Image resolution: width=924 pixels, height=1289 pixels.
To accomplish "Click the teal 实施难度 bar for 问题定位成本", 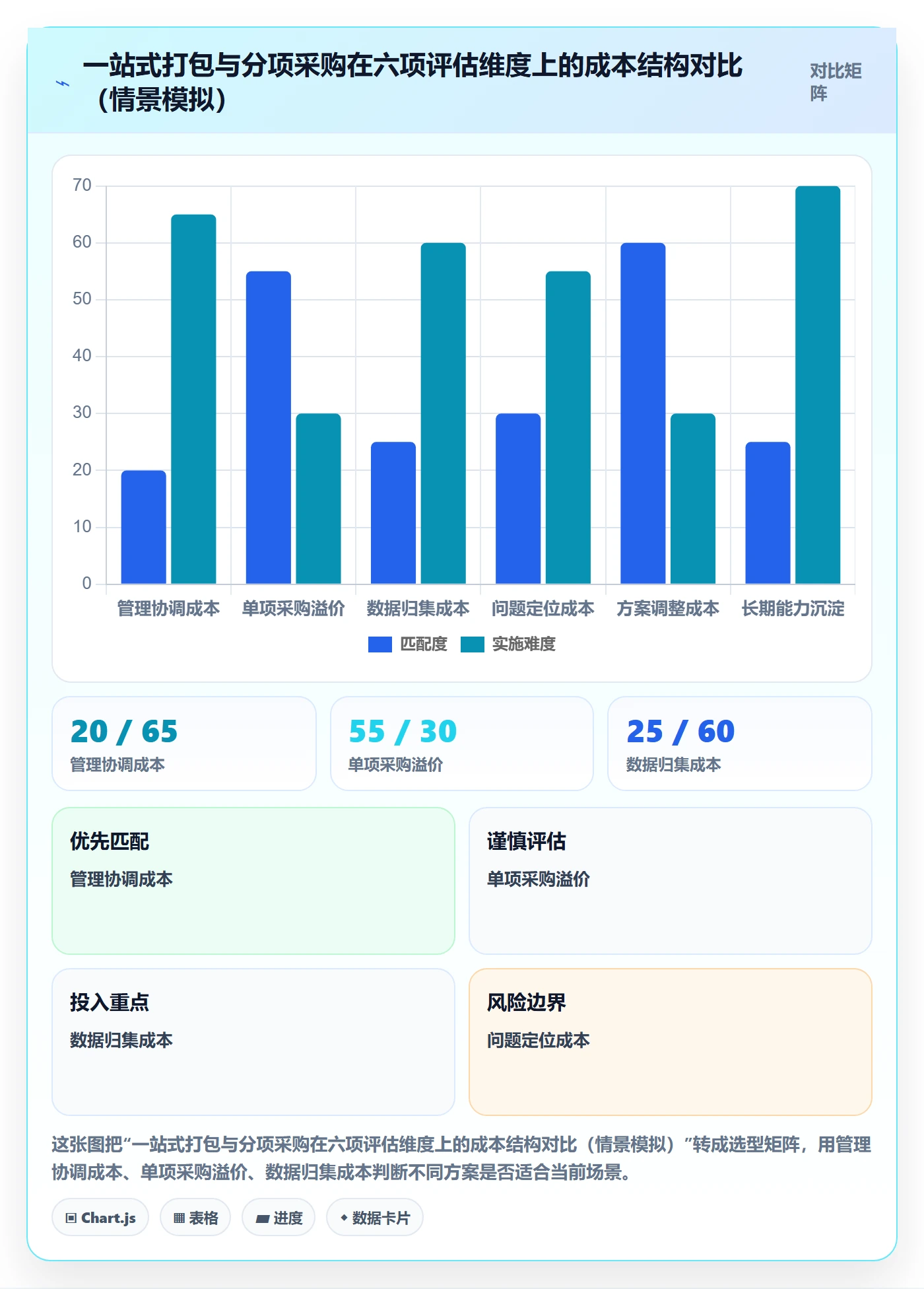I will click(568, 427).
